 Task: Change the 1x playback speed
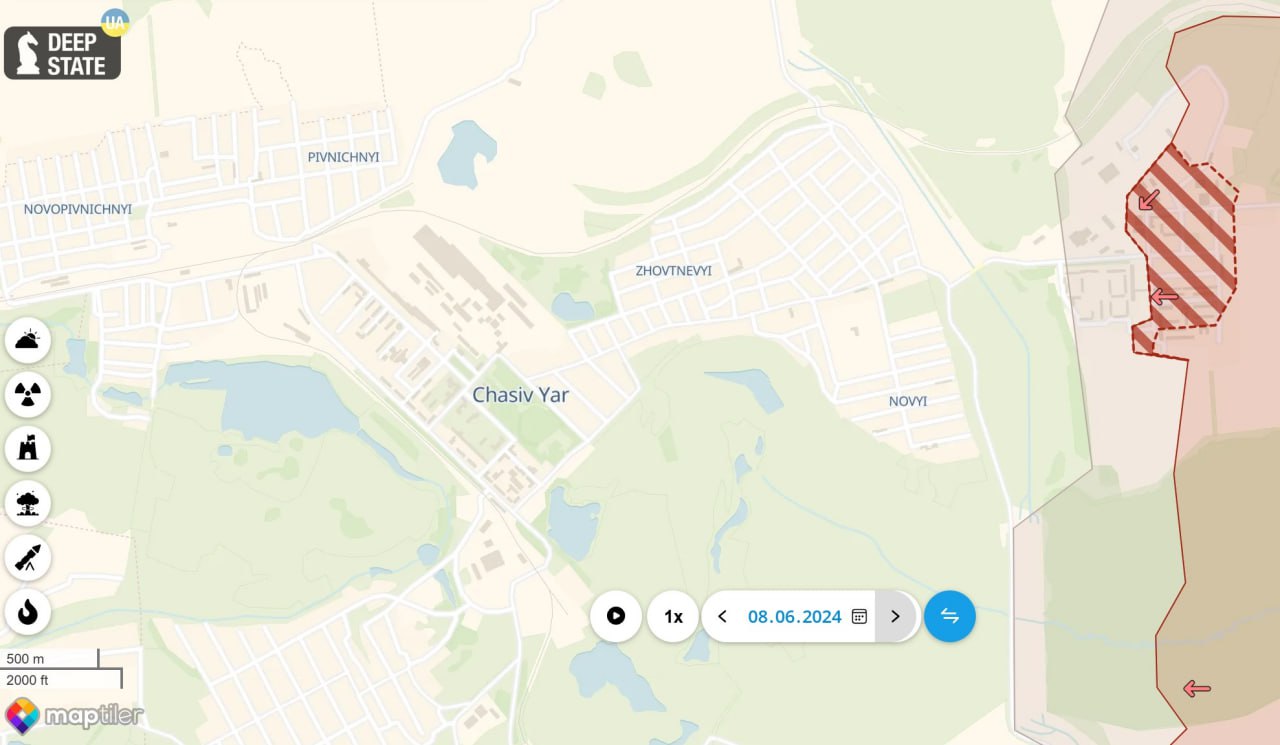click(674, 616)
